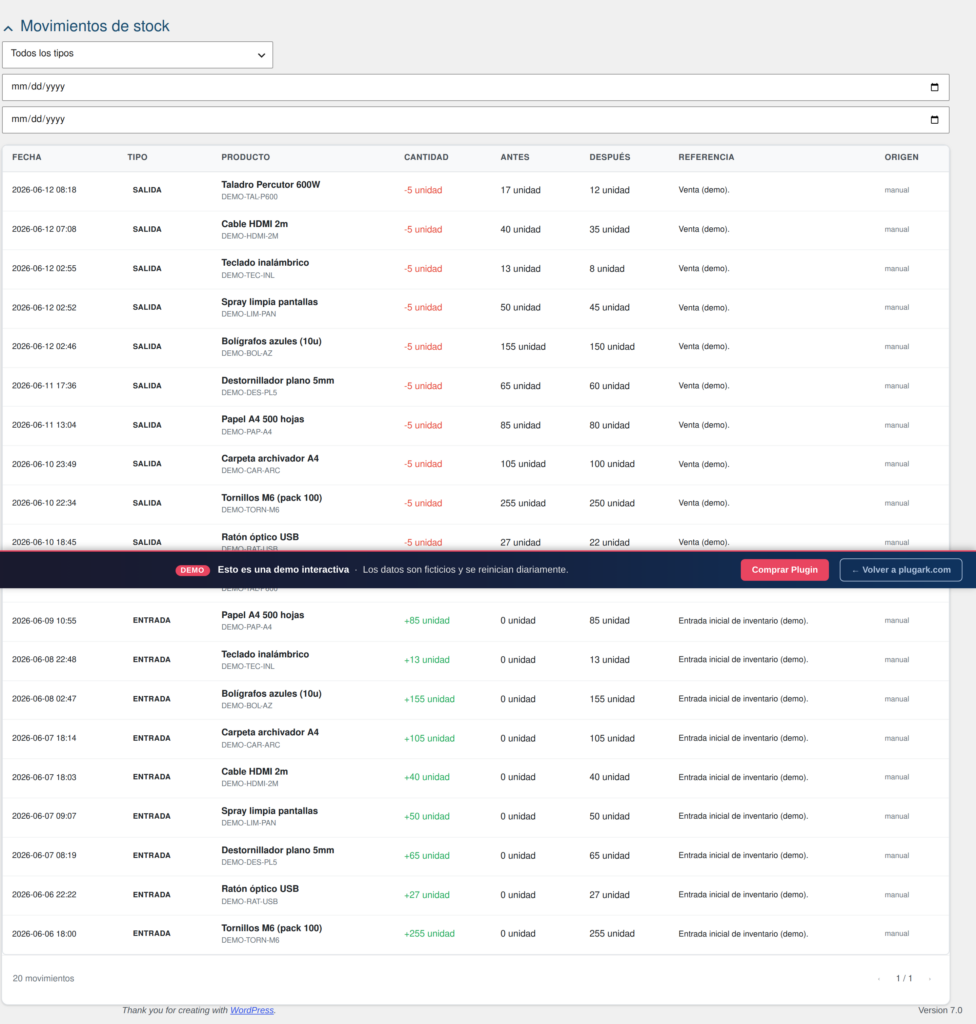The height and width of the screenshot is (1024, 976).
Task: Click the Movimientos de stock heading
Action: coord(95,26)
